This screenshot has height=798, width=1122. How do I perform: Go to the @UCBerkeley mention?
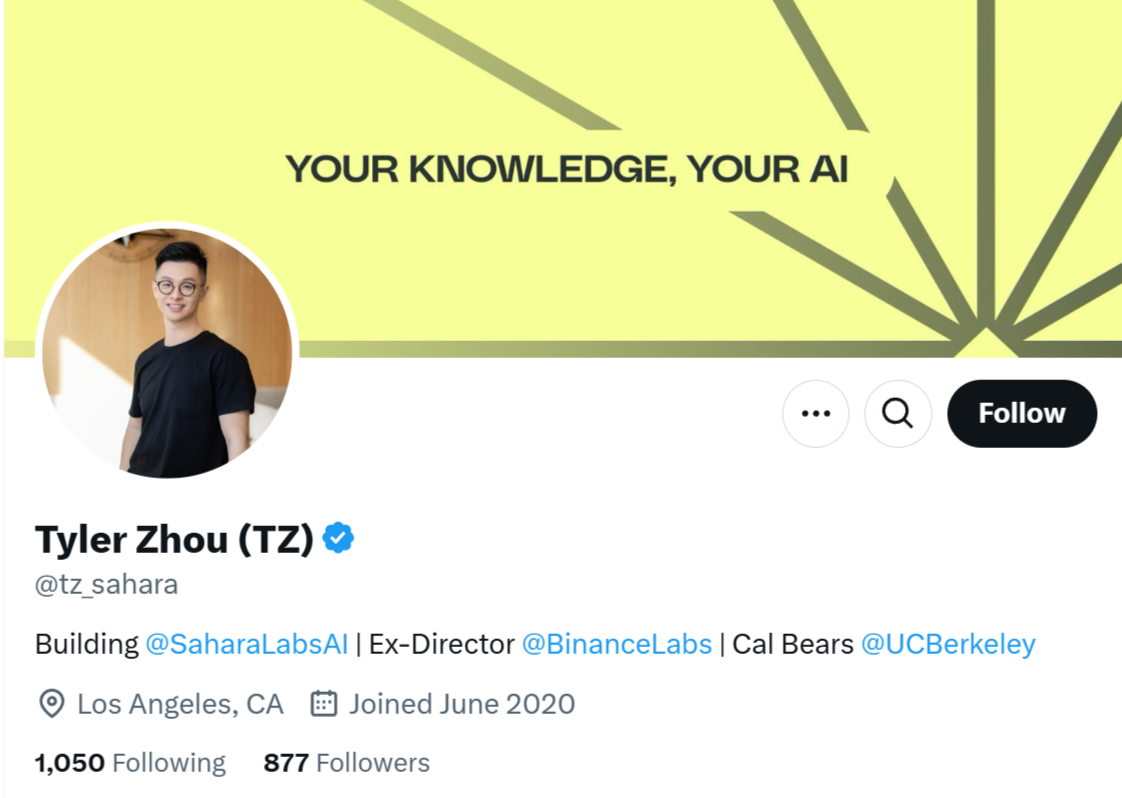[x=948, y=644]
